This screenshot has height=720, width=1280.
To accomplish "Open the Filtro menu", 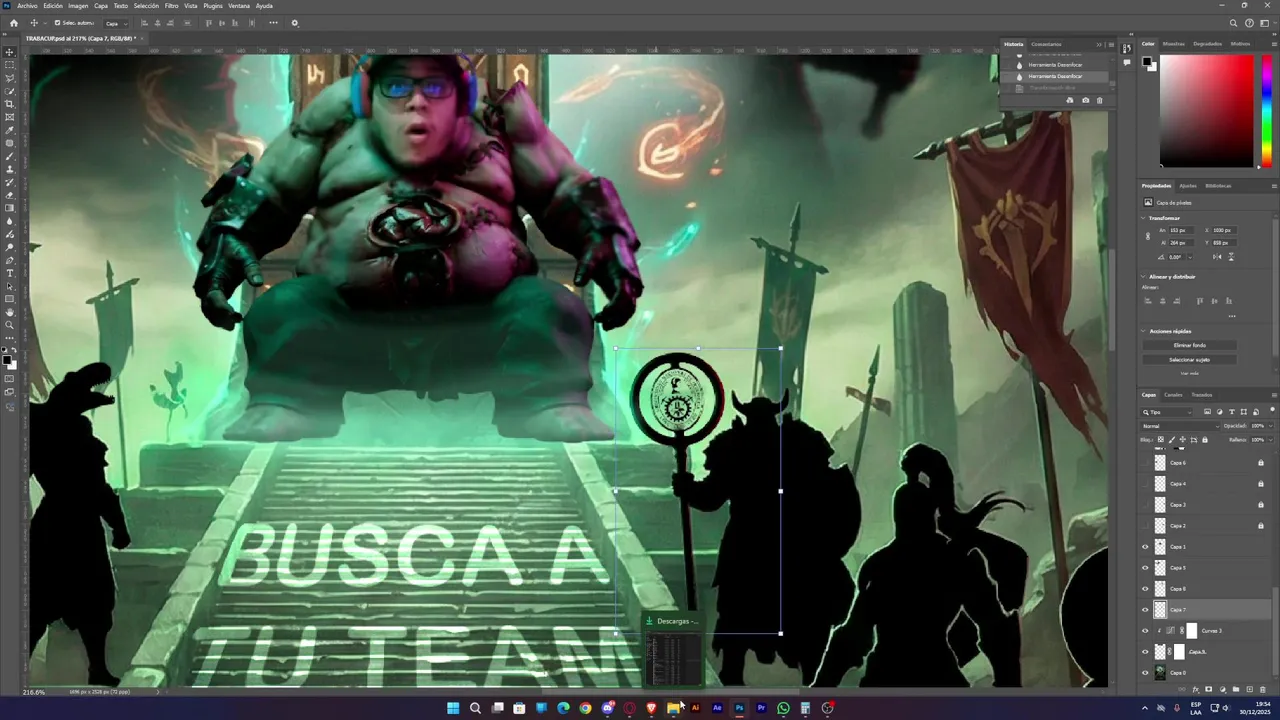I will (171, 6).
